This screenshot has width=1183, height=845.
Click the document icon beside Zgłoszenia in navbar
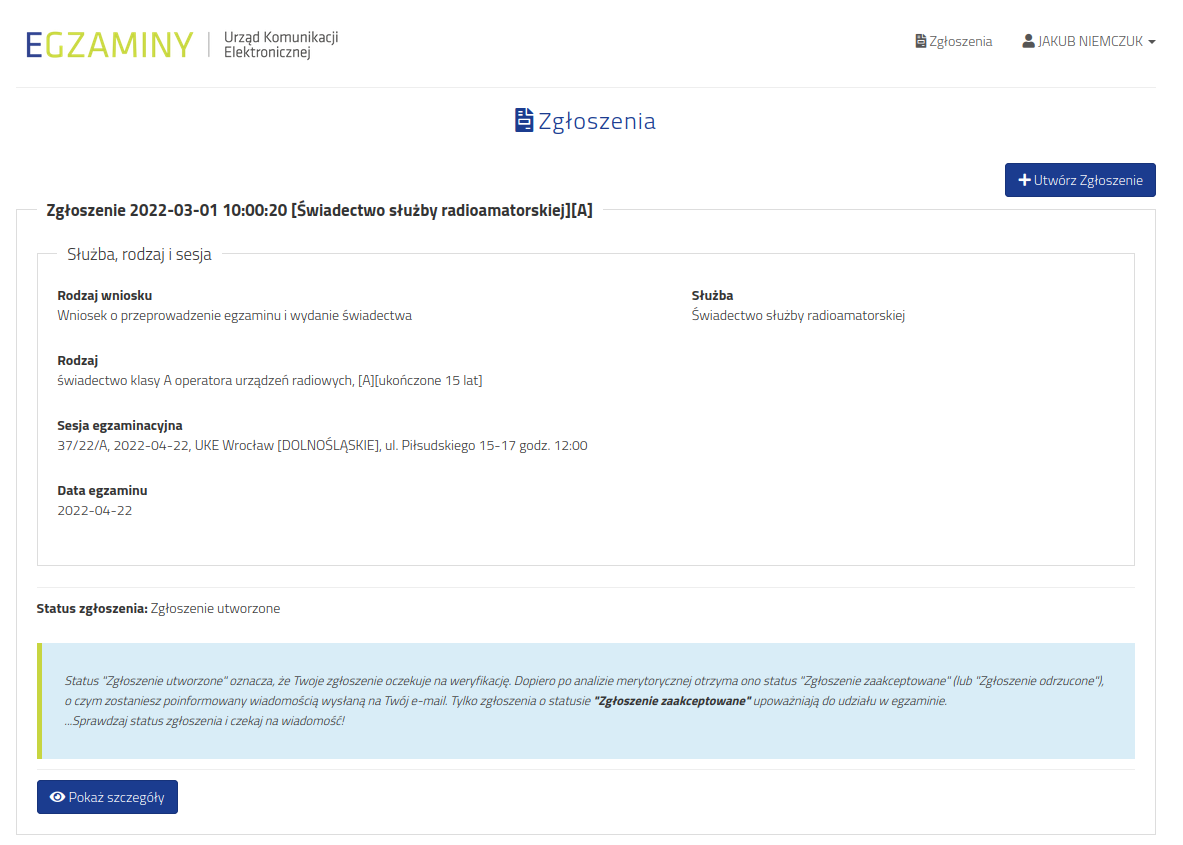tap(920, 42)
